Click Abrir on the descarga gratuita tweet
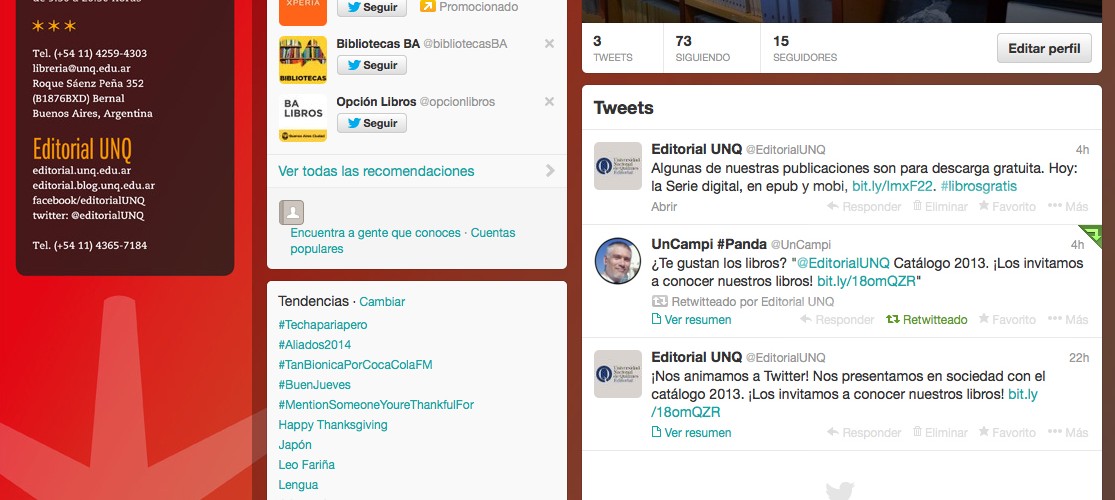Image resolution: width=1115 pixels, height=500 pixels. coord(664,207)
